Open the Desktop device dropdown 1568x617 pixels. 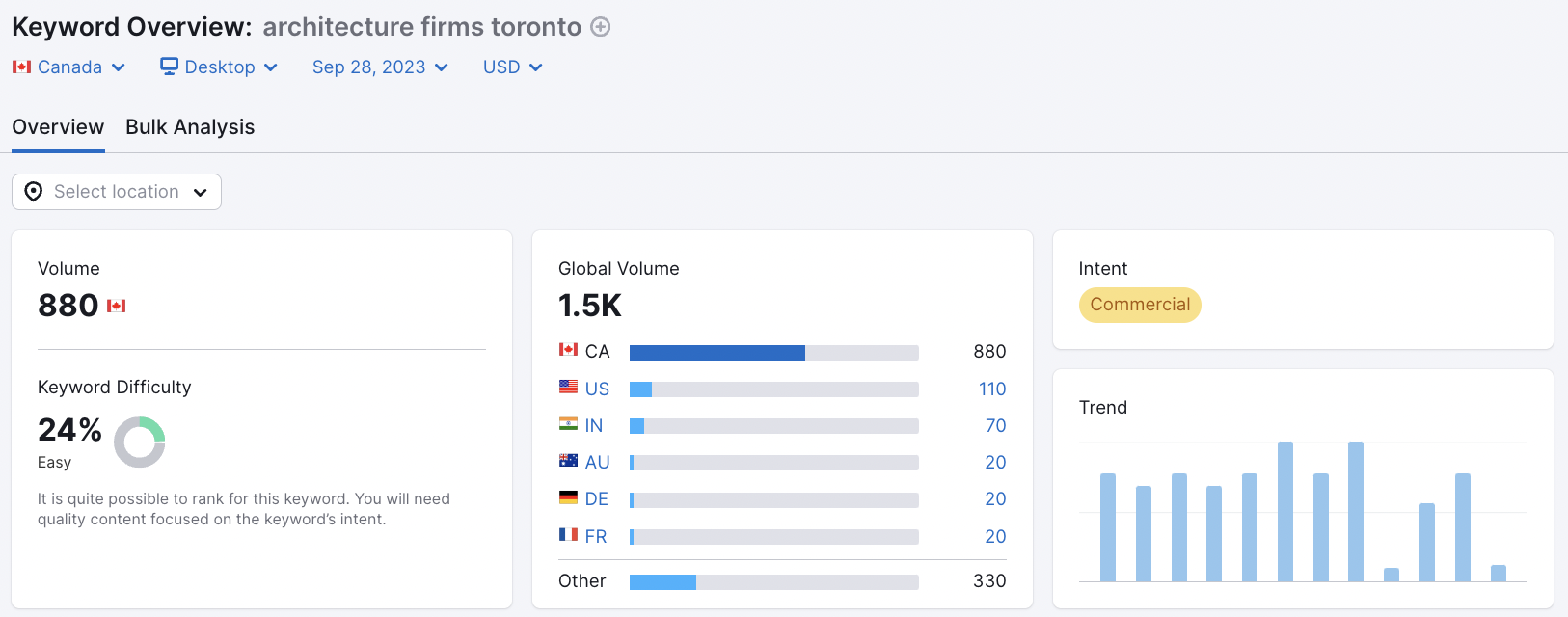coord(219,67)
